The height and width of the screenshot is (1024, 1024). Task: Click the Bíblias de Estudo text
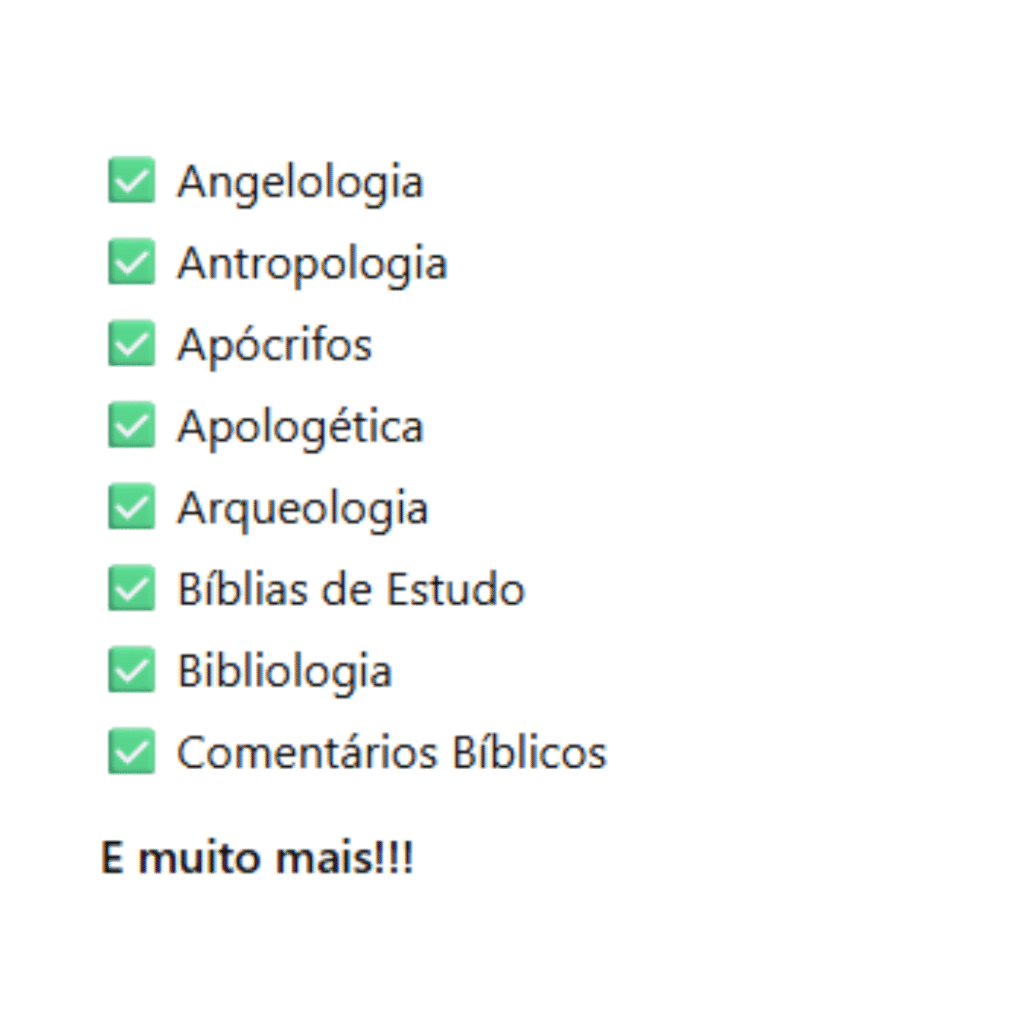click(x=351, y=589)
